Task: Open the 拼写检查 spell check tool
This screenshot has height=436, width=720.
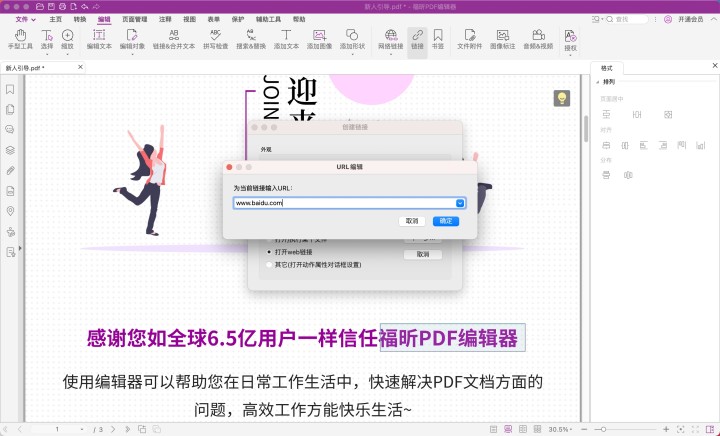Action: click(x=215, y=39)
